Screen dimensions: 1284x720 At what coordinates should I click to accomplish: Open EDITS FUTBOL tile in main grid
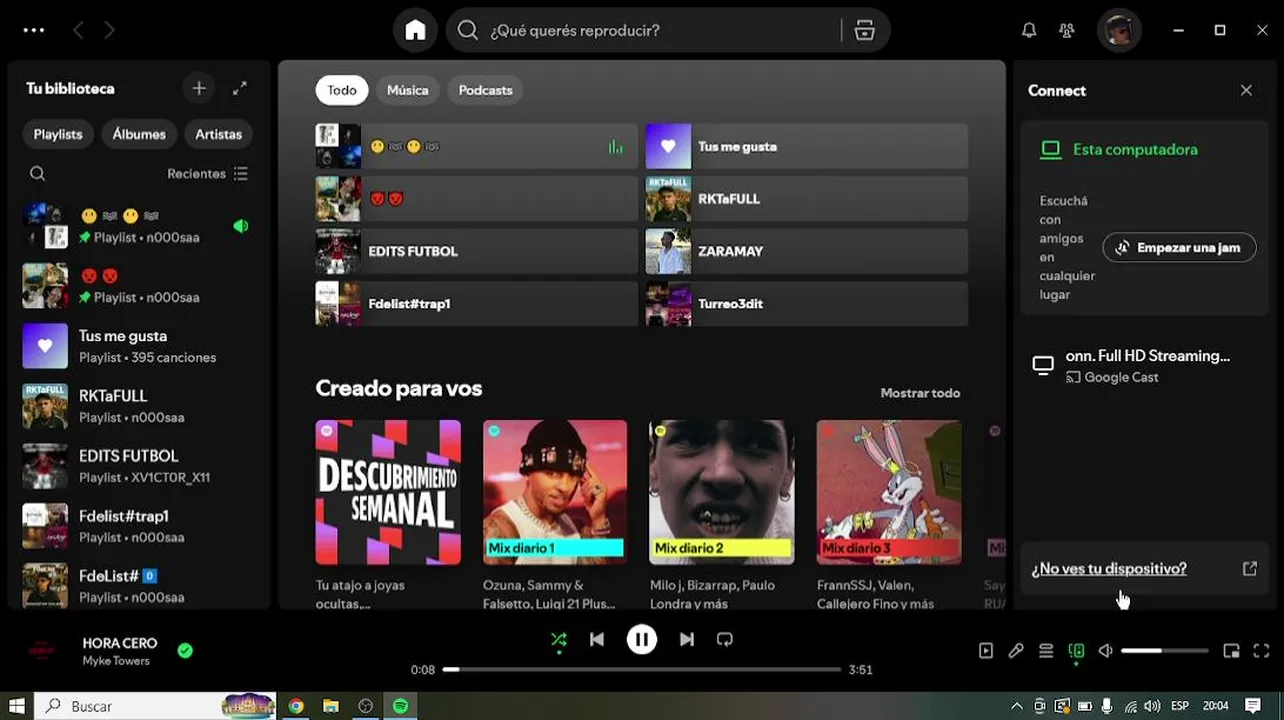[x=476, y=251]
